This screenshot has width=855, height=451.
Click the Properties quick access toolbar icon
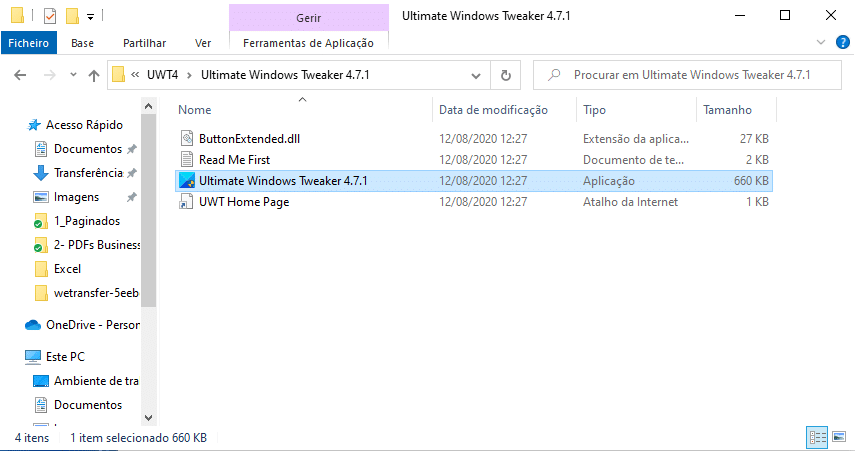point(50,16)
